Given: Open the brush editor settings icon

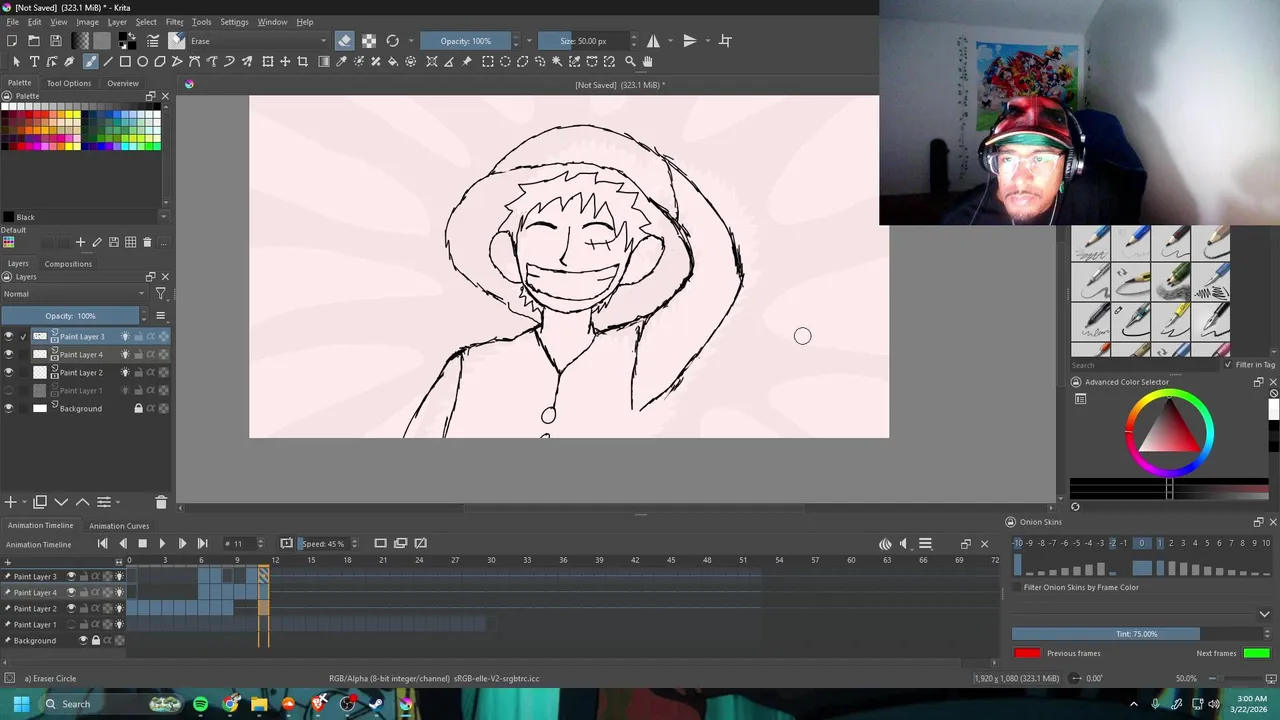Looking at the screenshot, I should pyautogui.click(x=153, y=41).
